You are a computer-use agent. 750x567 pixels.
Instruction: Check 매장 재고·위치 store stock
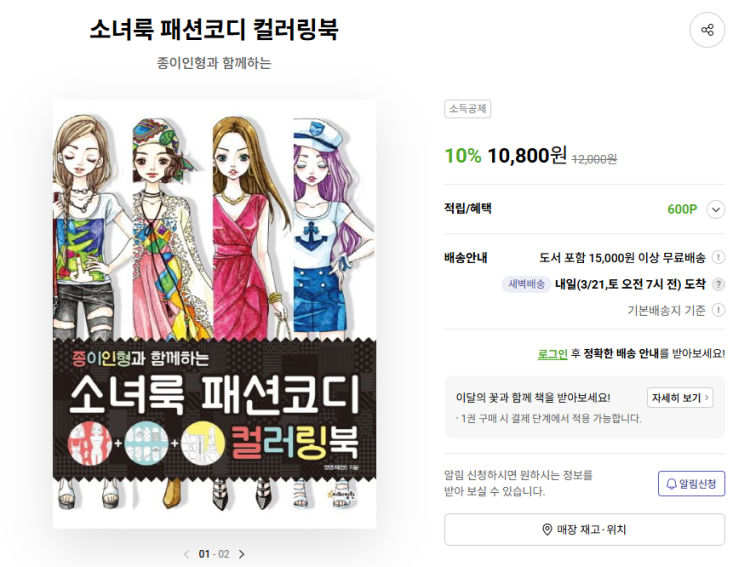point(585,529)
